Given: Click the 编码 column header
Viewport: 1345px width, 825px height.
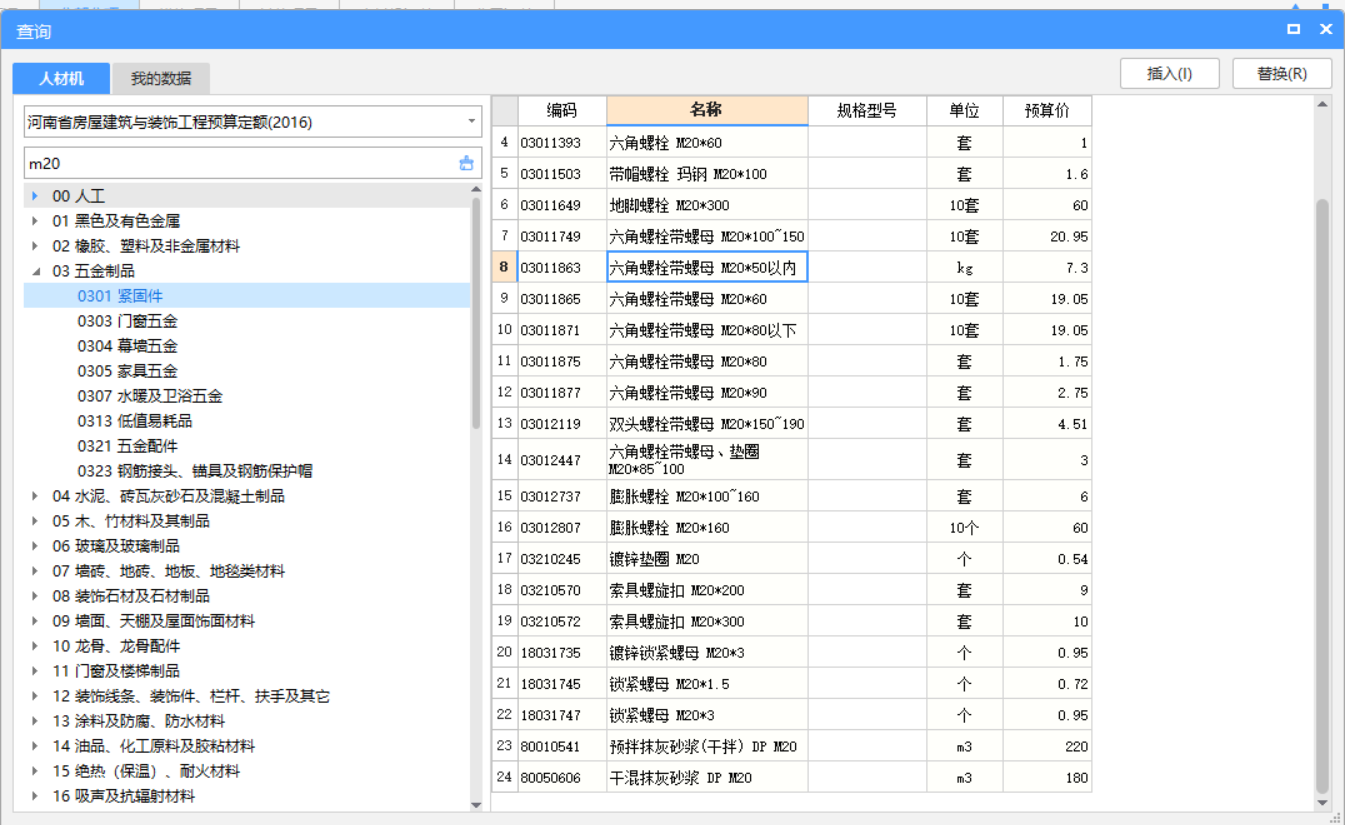Looking at the screenshot, I should pyautogui.click(x=562, y=111).
